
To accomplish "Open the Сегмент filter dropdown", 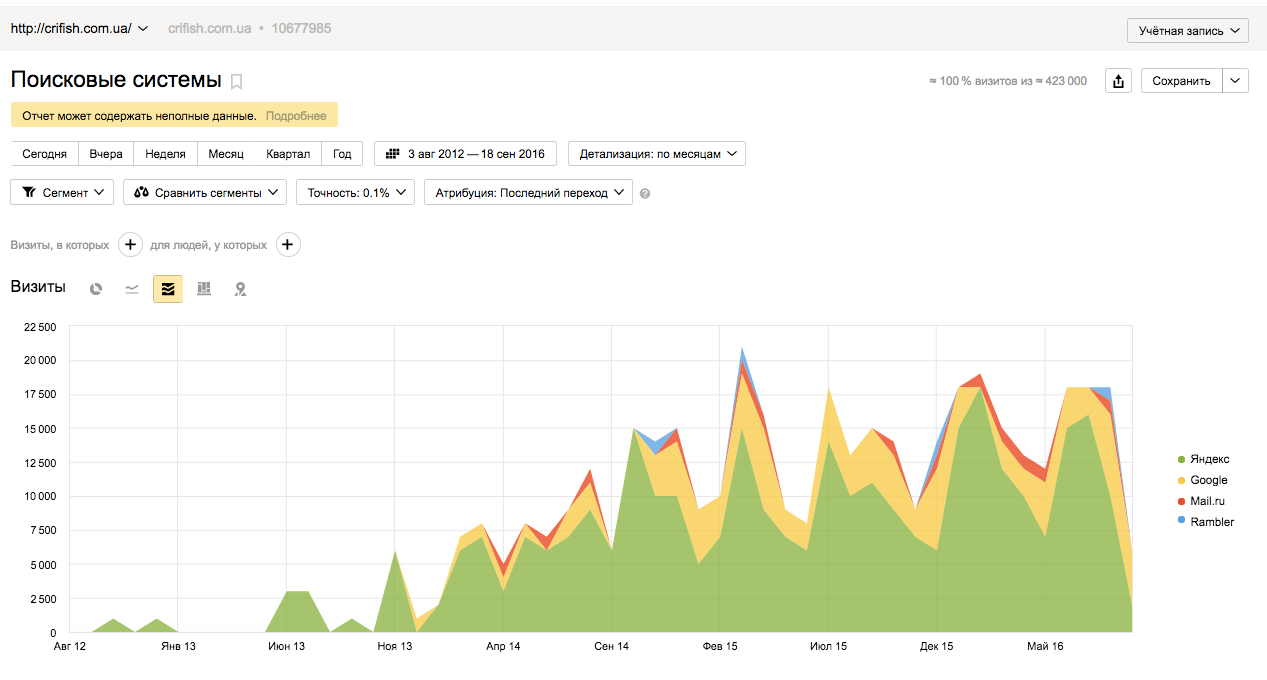I will (x=62, y=192).
